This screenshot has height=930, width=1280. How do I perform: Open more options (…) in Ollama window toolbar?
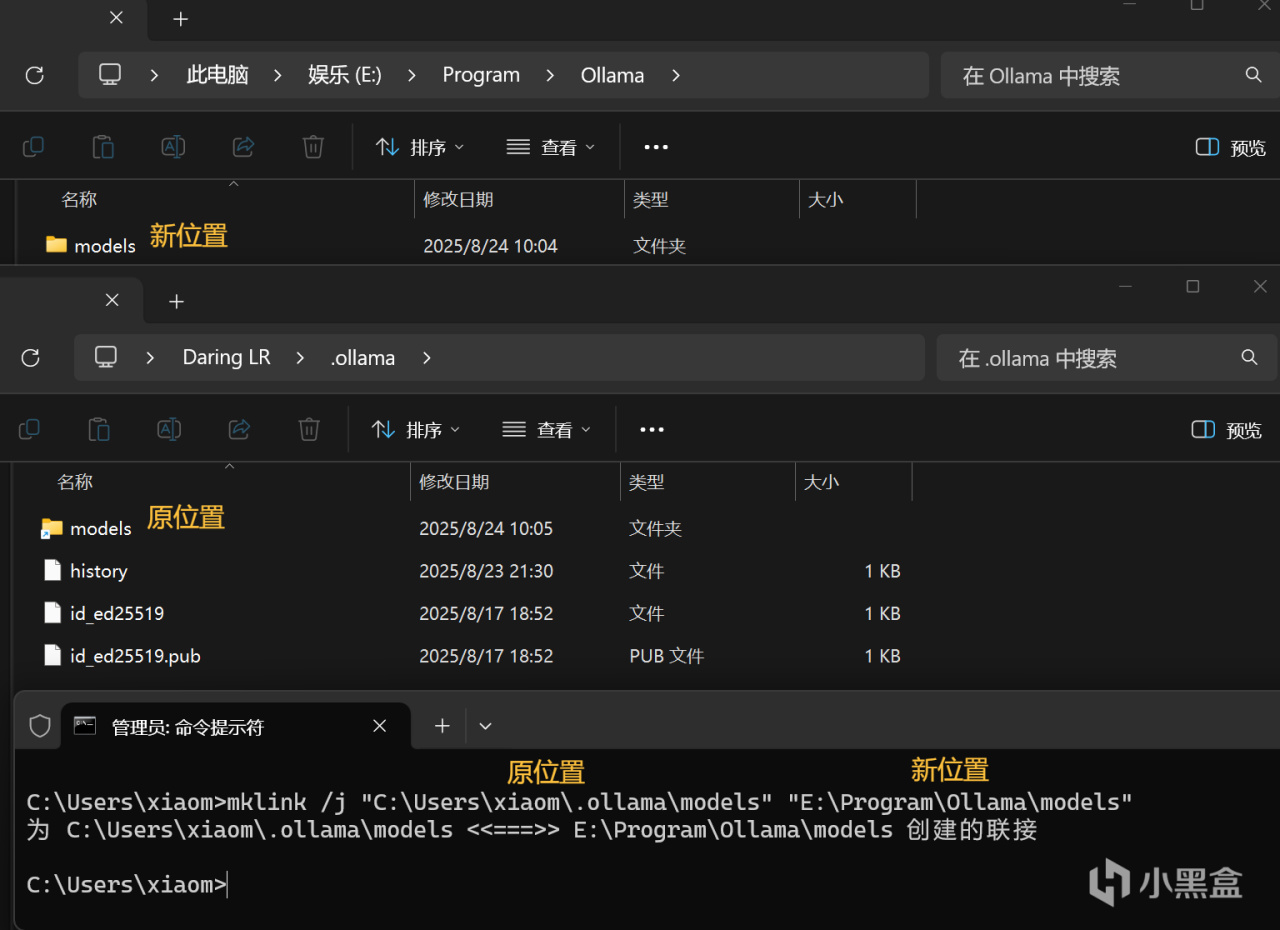[656, 147]
